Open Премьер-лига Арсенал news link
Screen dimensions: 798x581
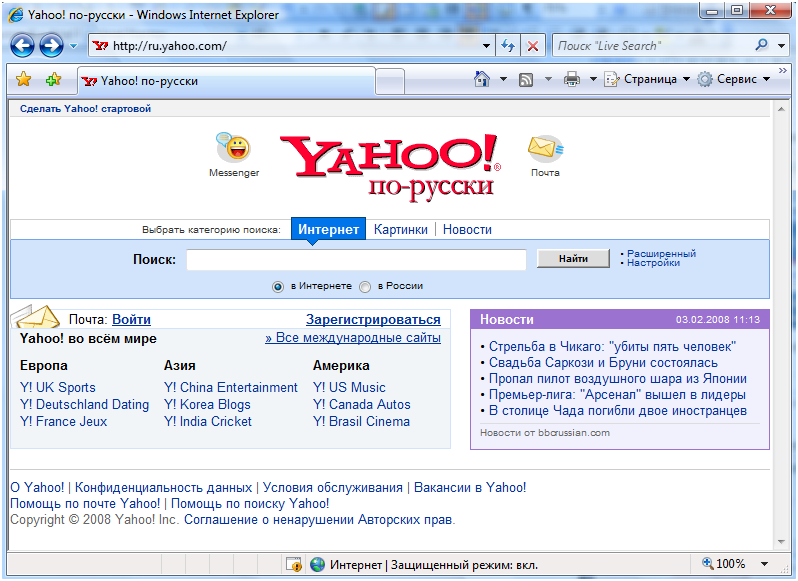pos(617,395)
